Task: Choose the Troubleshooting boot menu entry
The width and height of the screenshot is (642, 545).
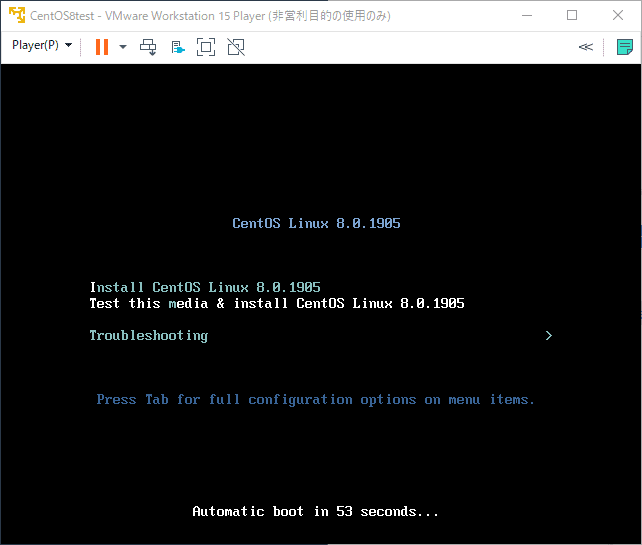Action: [149, 335]
